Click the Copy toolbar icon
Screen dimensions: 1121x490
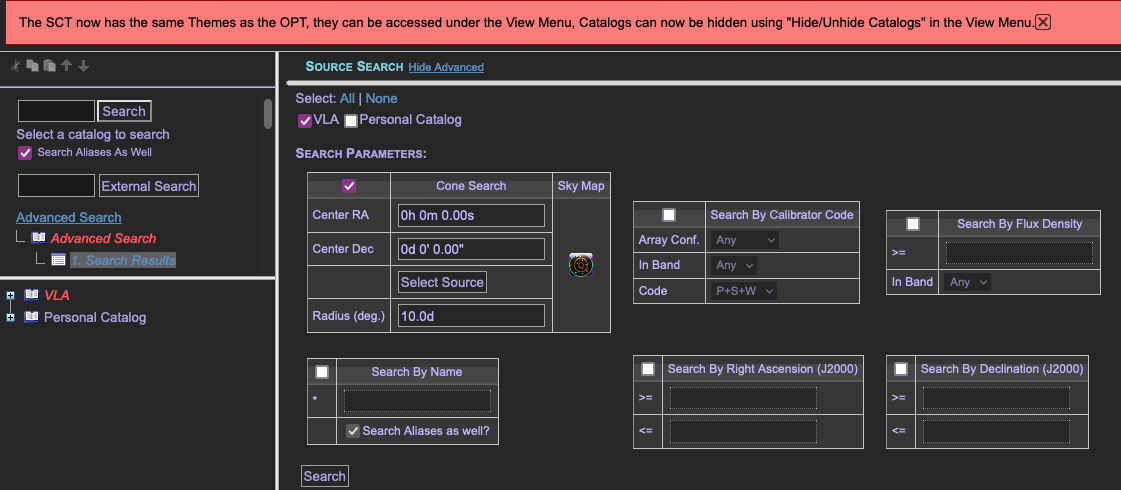click(32, 66)
